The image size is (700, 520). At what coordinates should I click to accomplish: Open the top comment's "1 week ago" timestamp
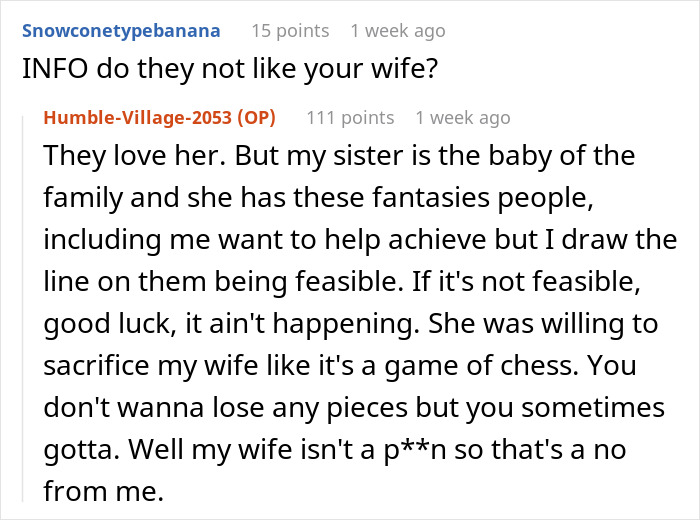point(398,30)
